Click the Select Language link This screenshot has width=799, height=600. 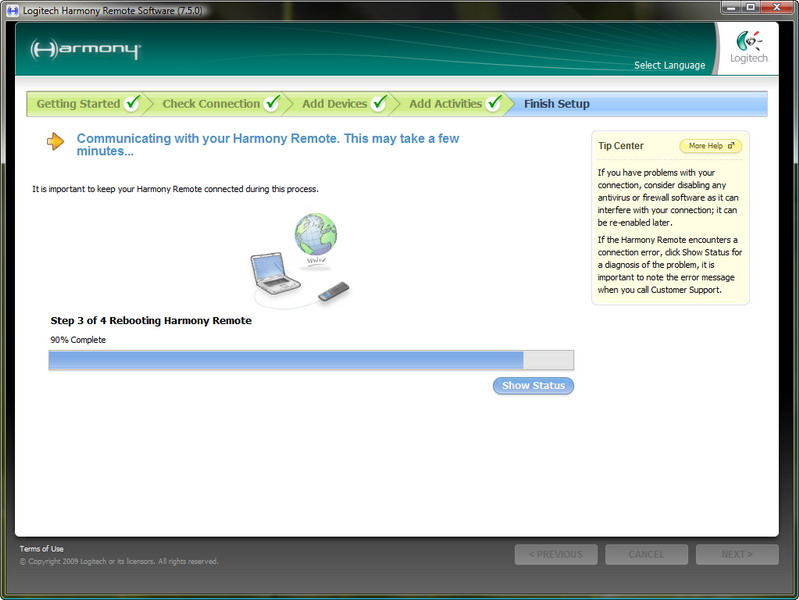click(669, 66)
